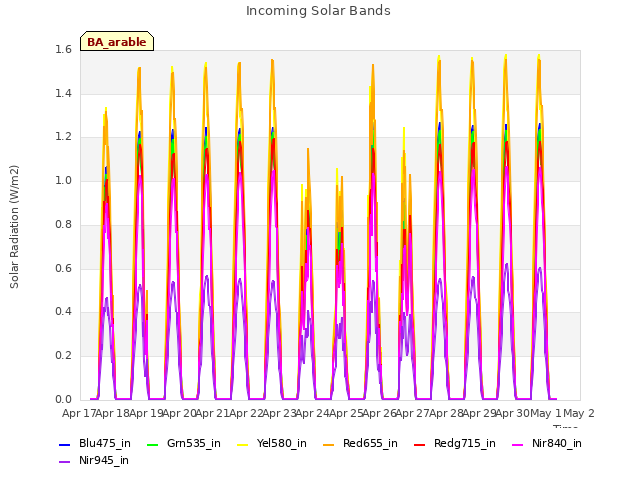Click the Red655_in orange legend swatch
Screen dimensions: 640x480
(x=329, y=444)
